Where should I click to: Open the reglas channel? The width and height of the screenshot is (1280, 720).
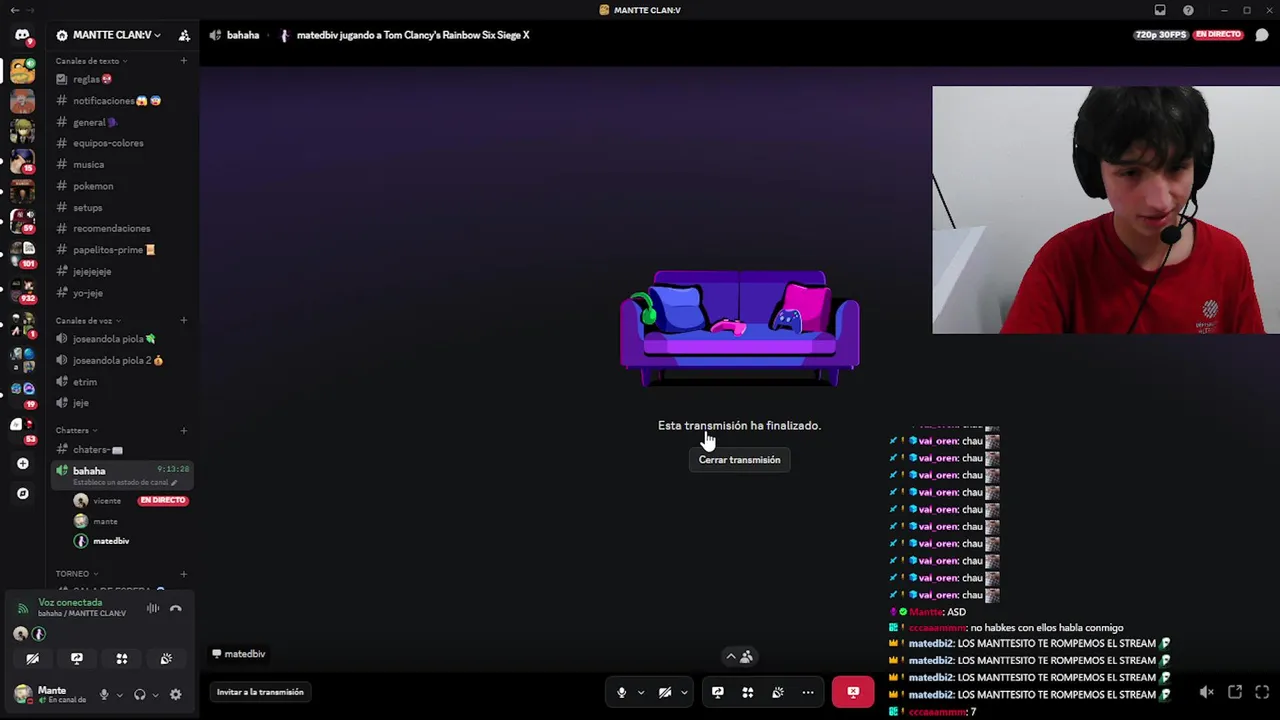tap(122, 79)
